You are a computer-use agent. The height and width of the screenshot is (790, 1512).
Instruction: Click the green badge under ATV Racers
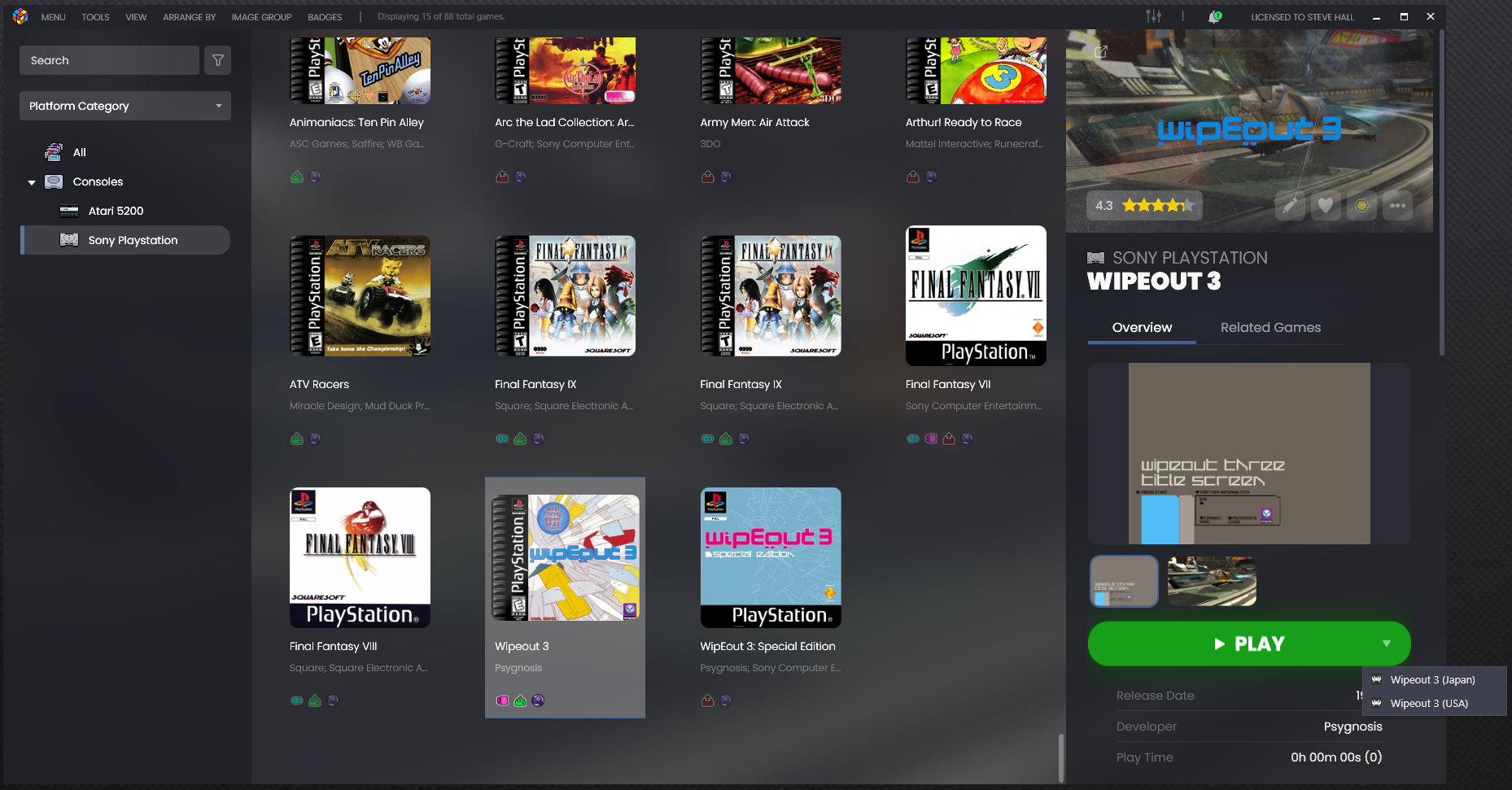coord(297,439)
